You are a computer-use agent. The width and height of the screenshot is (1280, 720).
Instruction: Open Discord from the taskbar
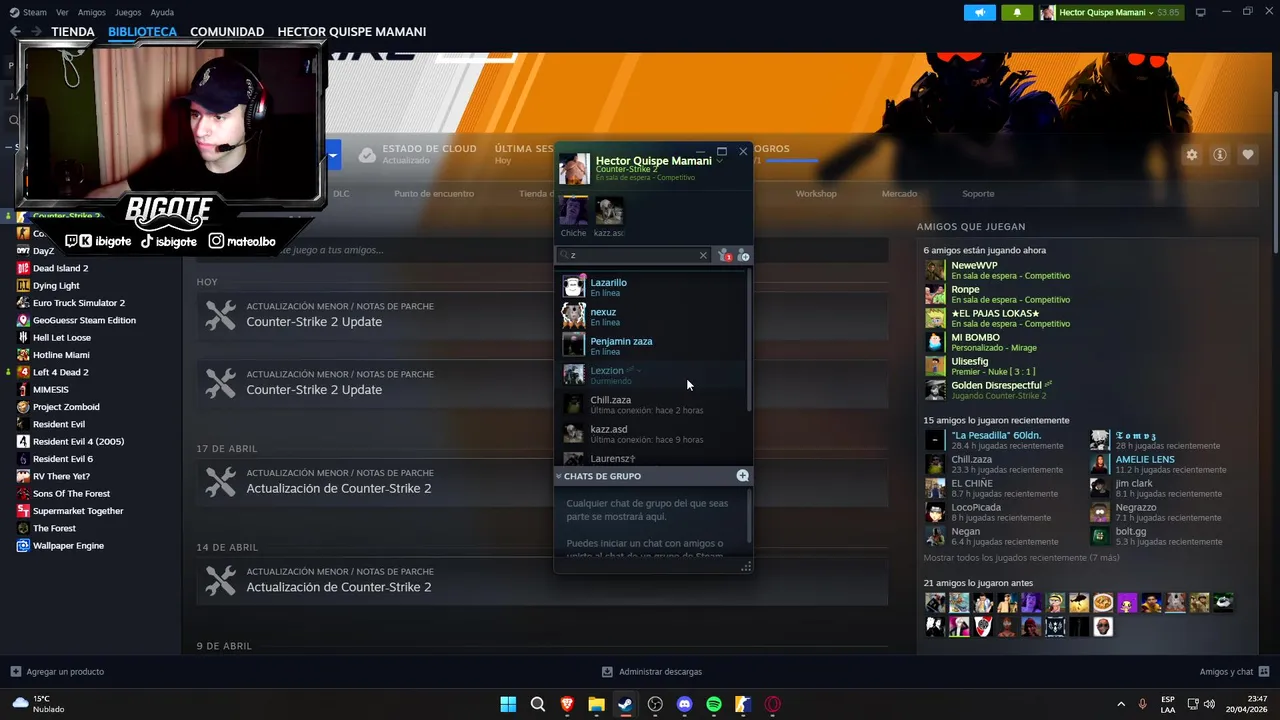[x=684, y=704]
